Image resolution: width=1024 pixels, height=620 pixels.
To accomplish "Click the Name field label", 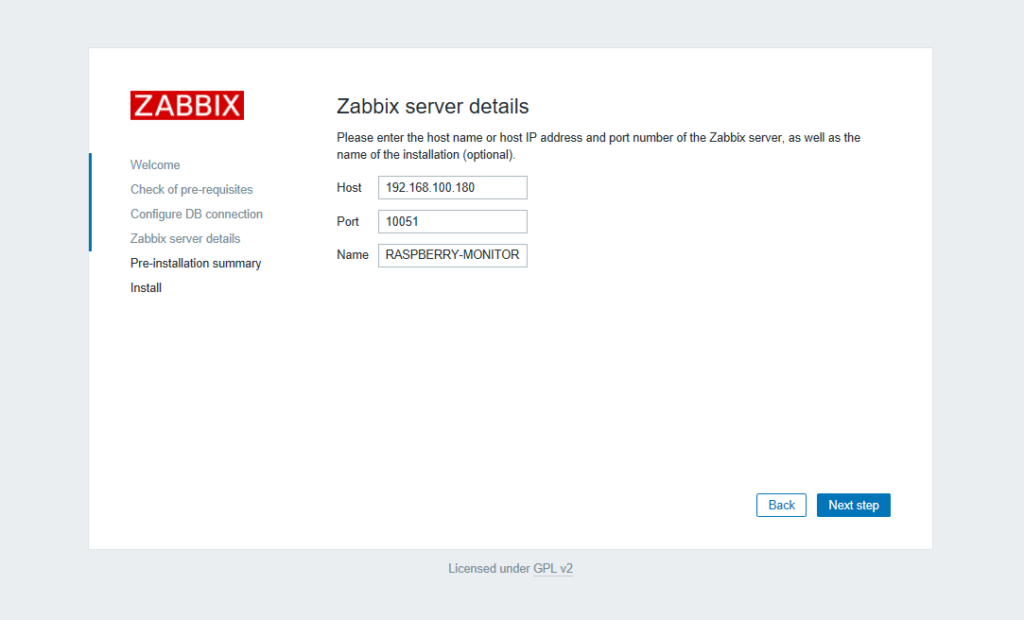I will [352, 255].
